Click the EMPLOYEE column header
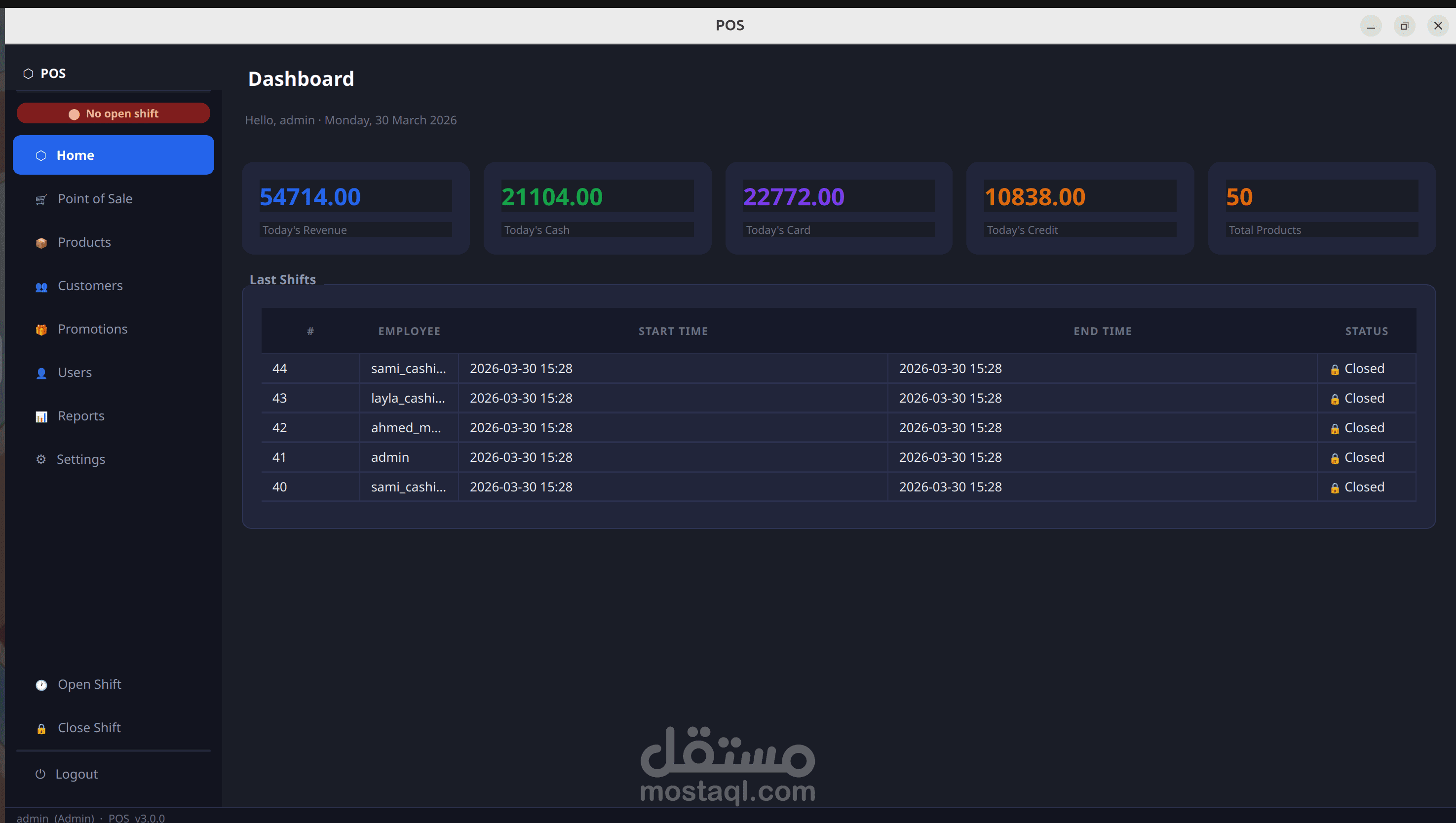 coord(409,331)
